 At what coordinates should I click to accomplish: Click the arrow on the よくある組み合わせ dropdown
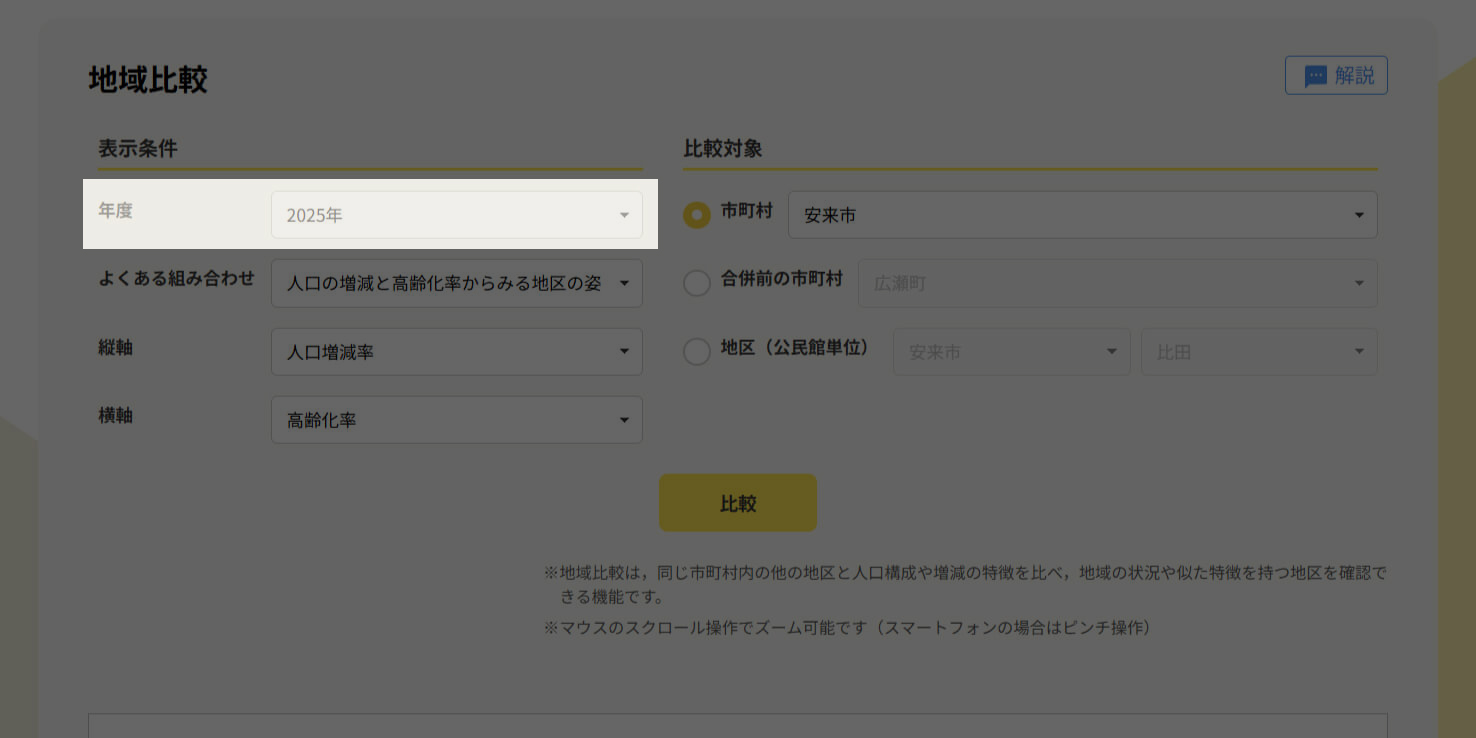click(624, 284)
